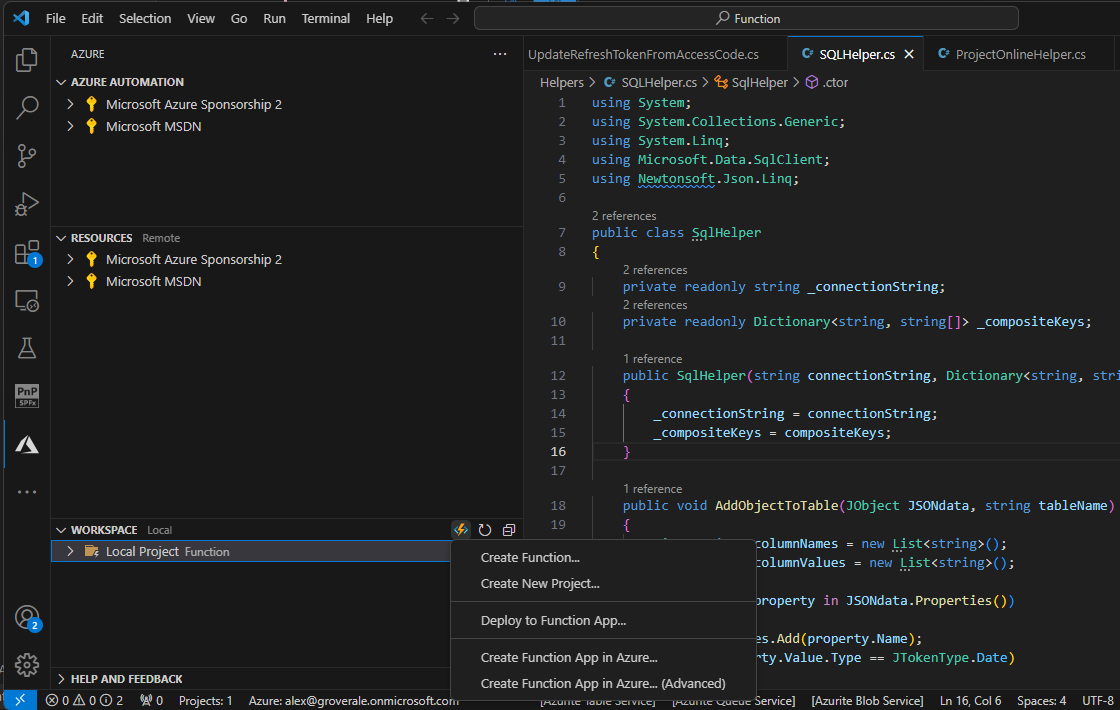Click the SharePoint PnP SPFx icon
1120x710 pixels.
[27, 396]
